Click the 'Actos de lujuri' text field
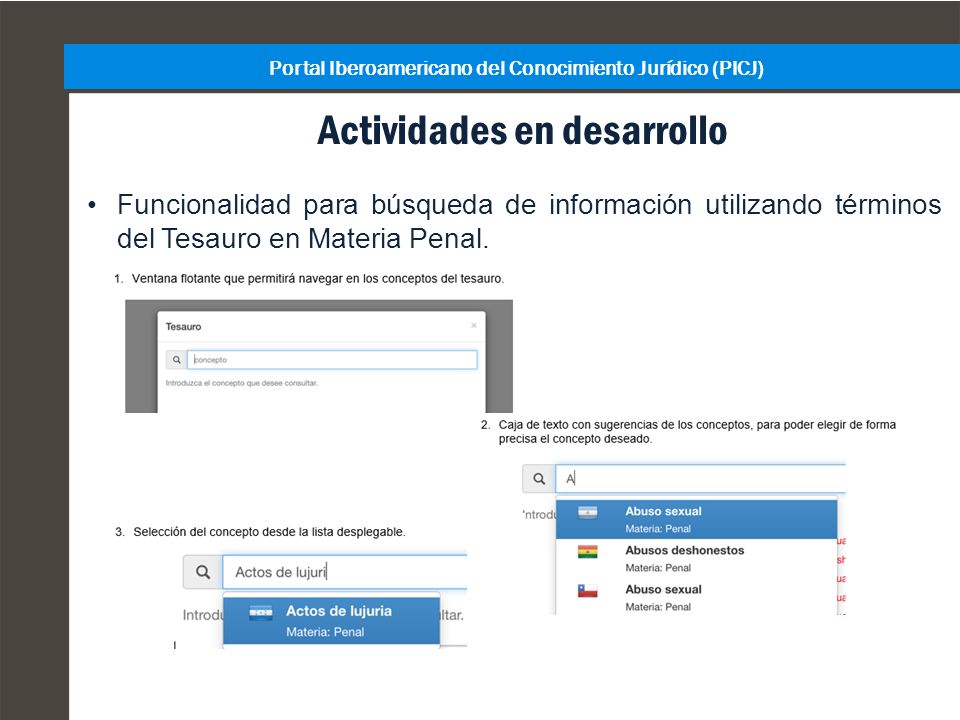Image resolution: width=960 pixels, height=720 pixels. (x=345, y=572)
